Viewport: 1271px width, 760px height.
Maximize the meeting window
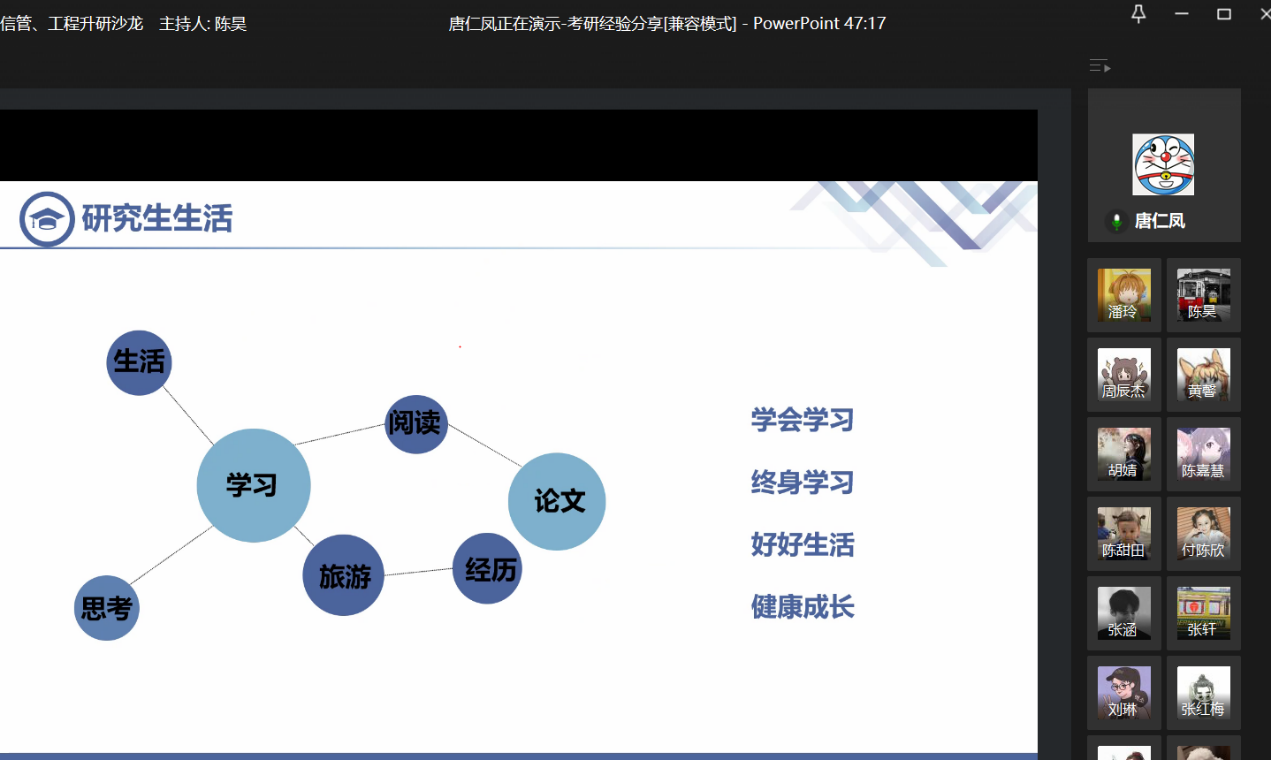1224,14
